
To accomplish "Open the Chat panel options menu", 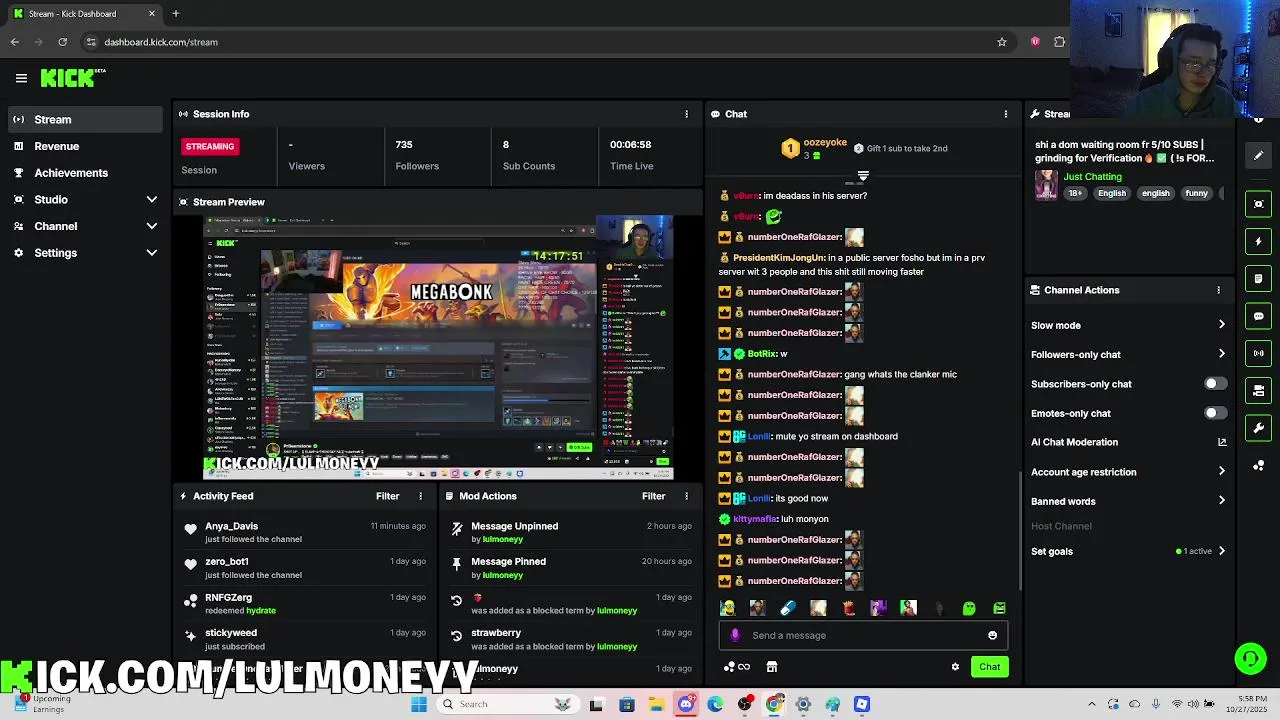I will (x=1006, y=114).
